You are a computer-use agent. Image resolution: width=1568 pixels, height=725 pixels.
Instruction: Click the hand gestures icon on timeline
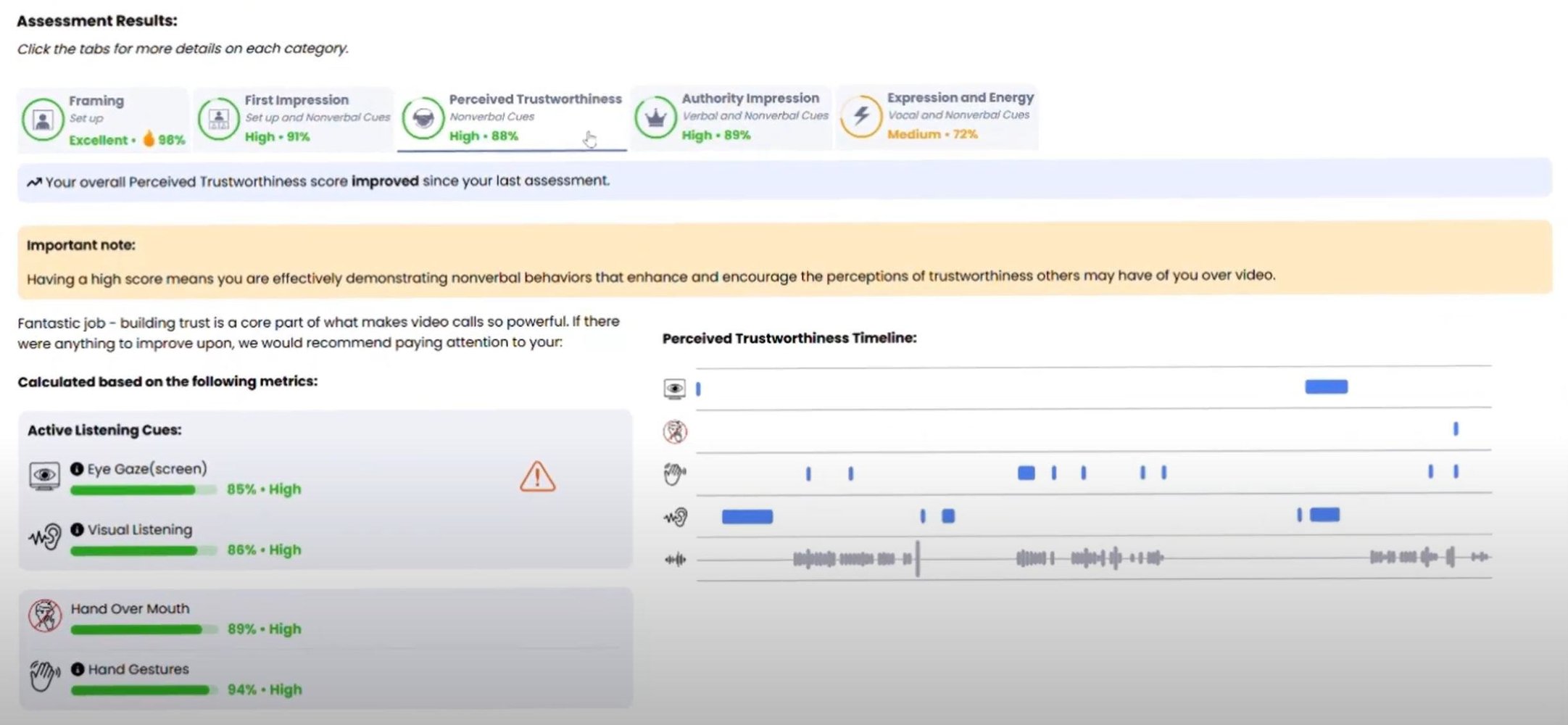[x=674, y=474]
